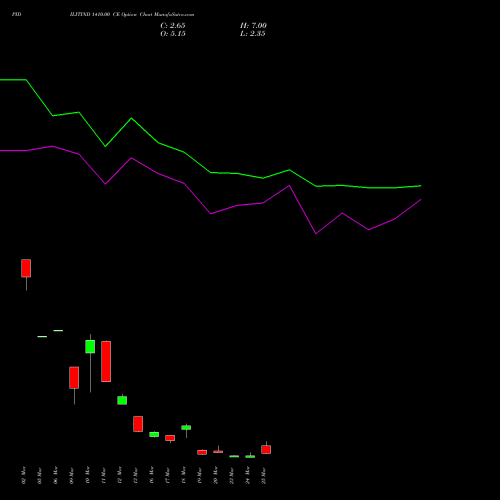Select the red candlestick for 09 Mar
500x500 pixels.
coord(74,378)
